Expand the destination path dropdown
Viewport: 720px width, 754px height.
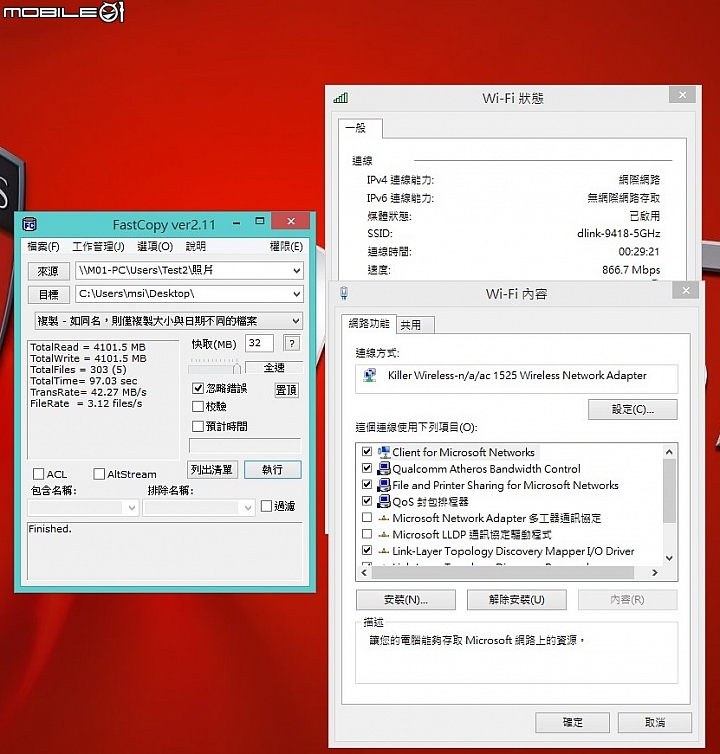[x=296, y=294]
